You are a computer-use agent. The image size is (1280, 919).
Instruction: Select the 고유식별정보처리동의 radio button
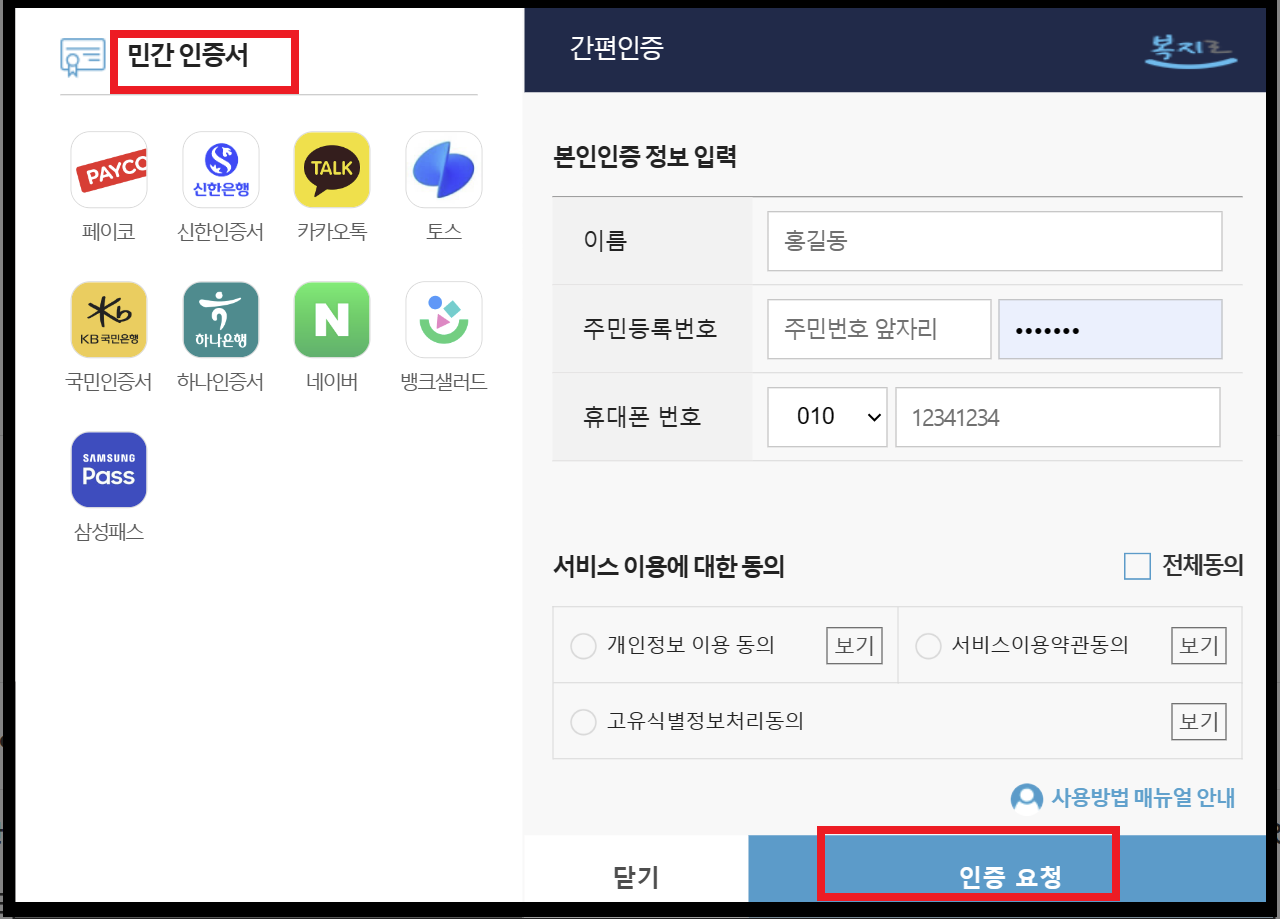583,721
